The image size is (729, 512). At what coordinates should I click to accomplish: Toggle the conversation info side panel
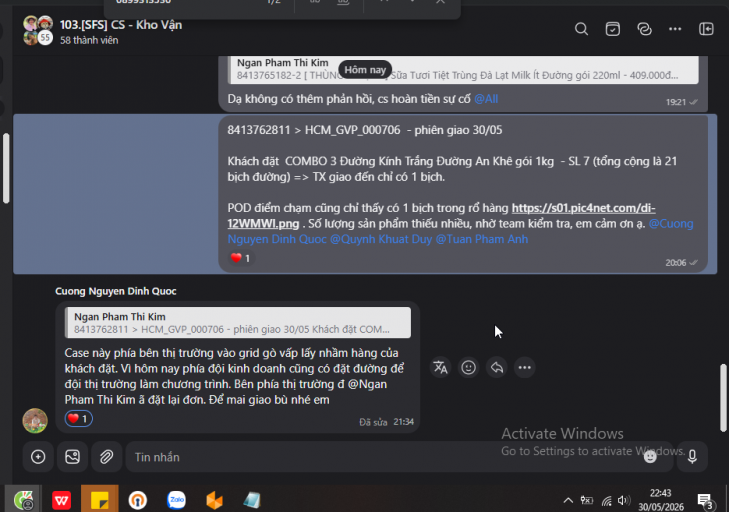click(x=706, y=29)
